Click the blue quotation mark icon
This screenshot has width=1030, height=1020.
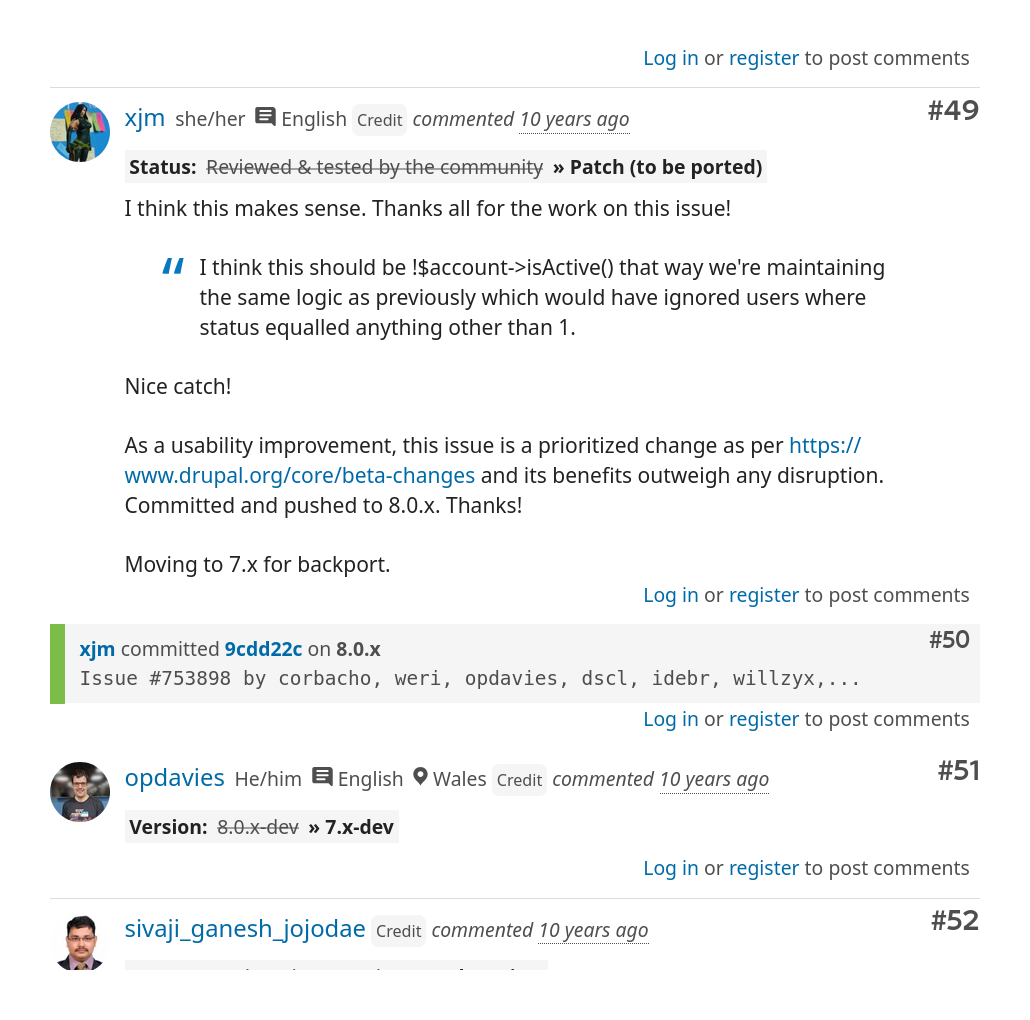[173, 266]
